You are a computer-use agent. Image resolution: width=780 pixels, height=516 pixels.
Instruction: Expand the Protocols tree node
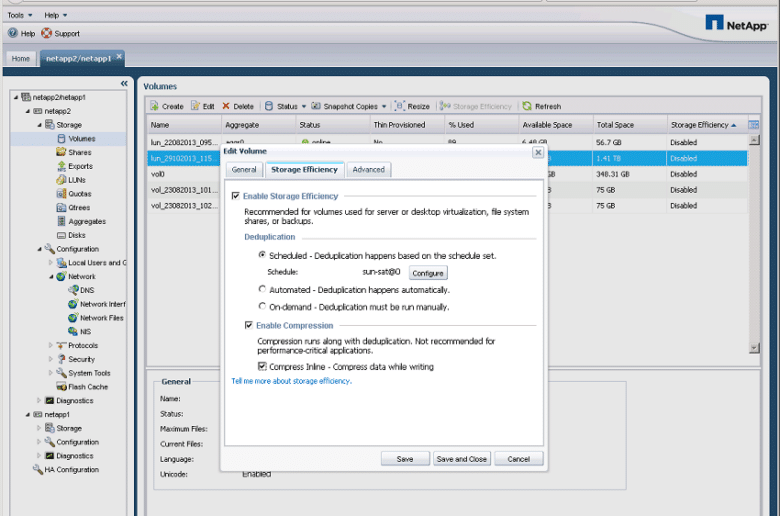[x=51, y=345]
